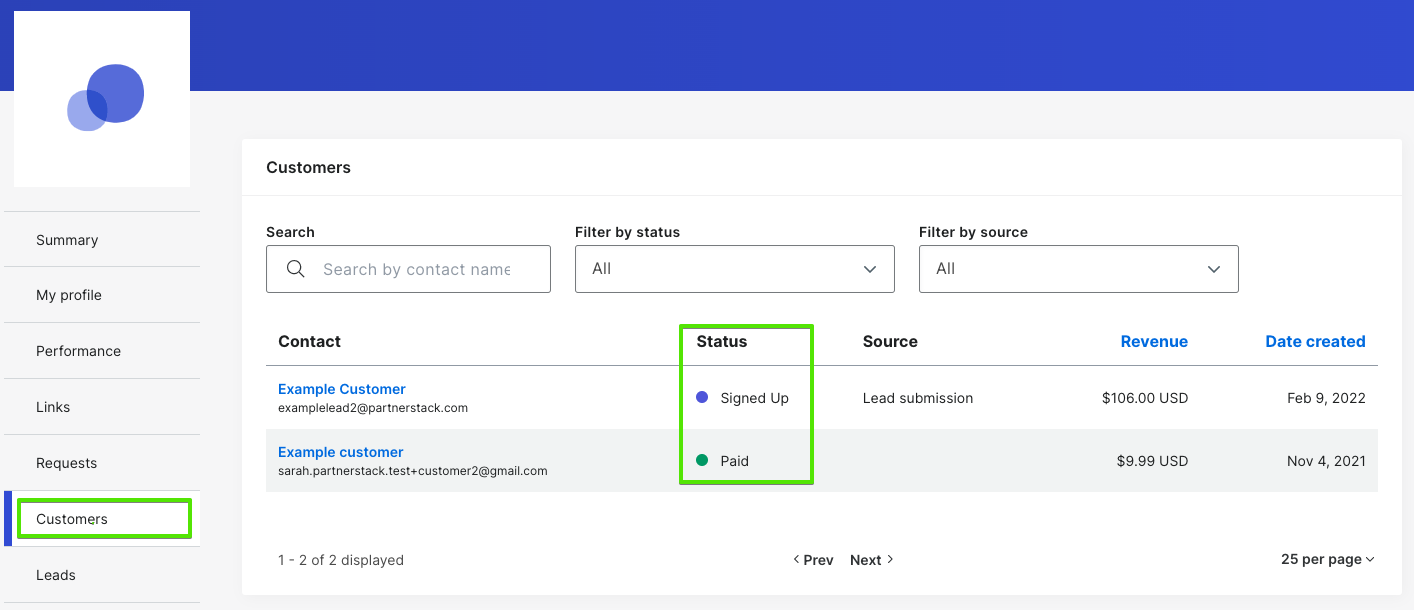This screenshot has width=1414, height=610.
Task: Click the search magnifier icon
Action: click(295, 269)
